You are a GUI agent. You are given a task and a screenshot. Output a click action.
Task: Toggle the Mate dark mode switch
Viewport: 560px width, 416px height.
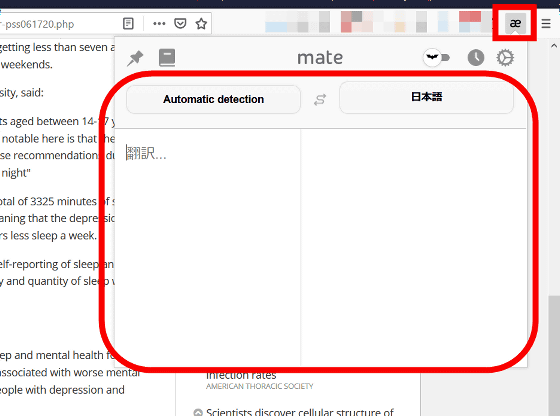(x=436, y=57)
